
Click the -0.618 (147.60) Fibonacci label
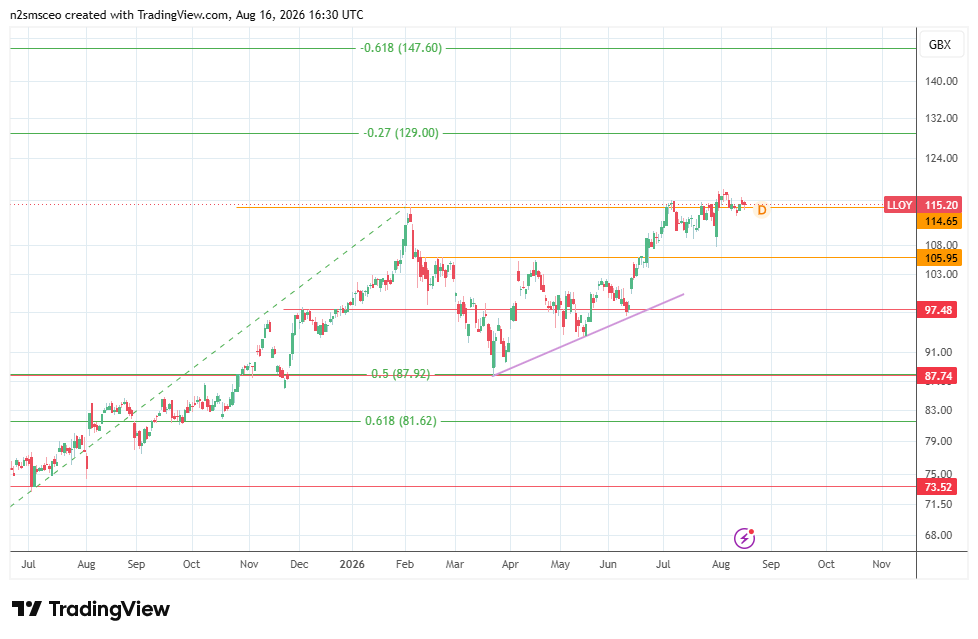[401, 48]
